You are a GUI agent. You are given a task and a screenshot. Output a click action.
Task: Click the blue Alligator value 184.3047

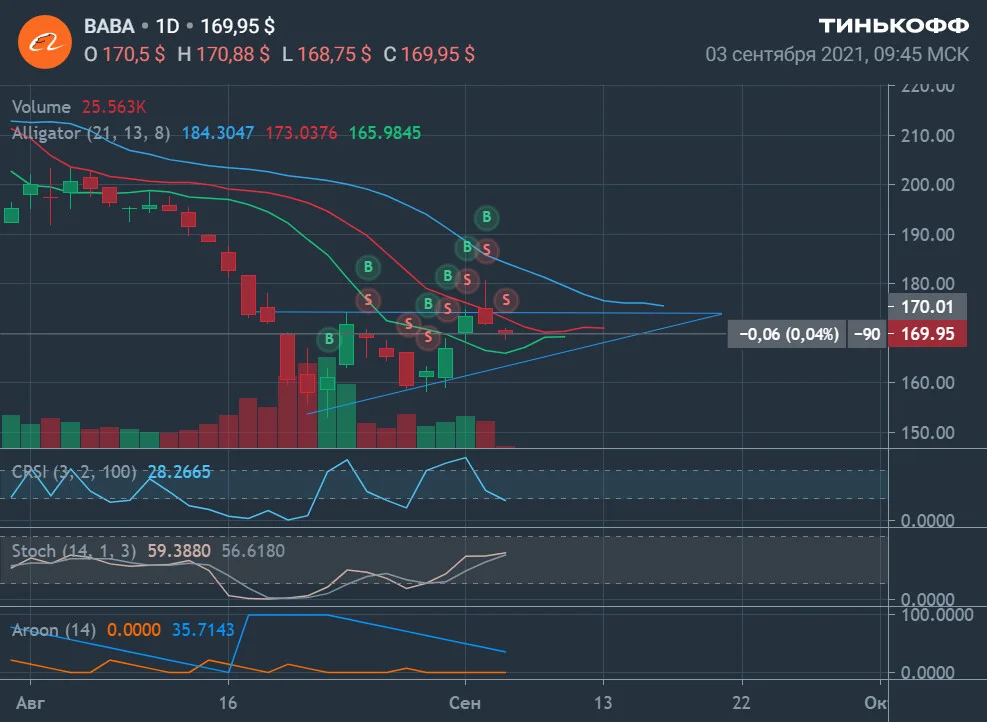click(x=218, y=133)
